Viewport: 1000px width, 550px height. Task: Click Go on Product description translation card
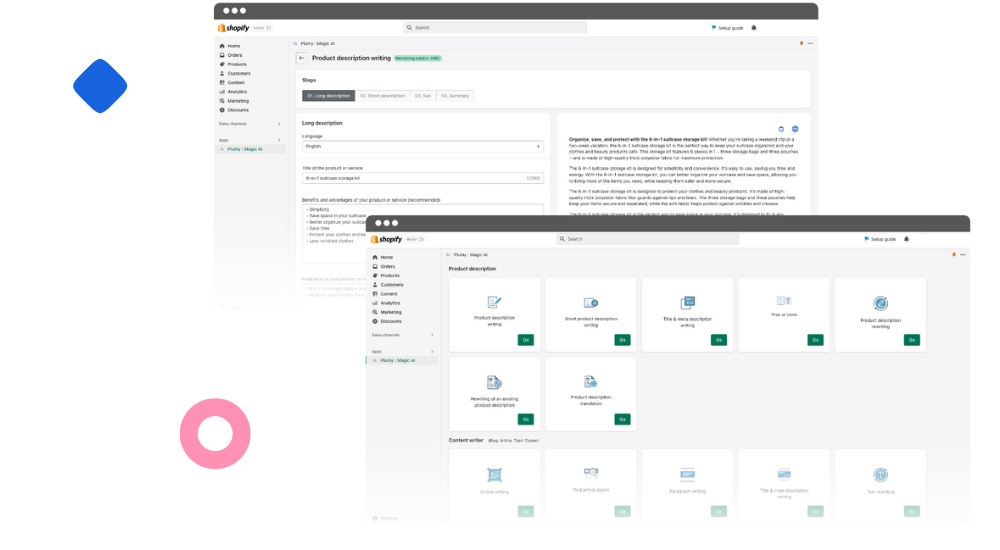point(622,419)
